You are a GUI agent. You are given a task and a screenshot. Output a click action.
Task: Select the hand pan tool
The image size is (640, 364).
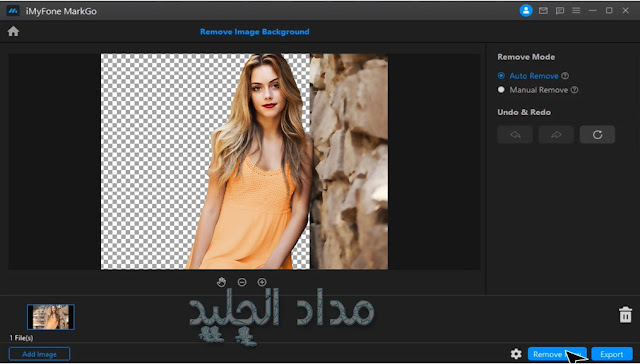click(221, 282)
